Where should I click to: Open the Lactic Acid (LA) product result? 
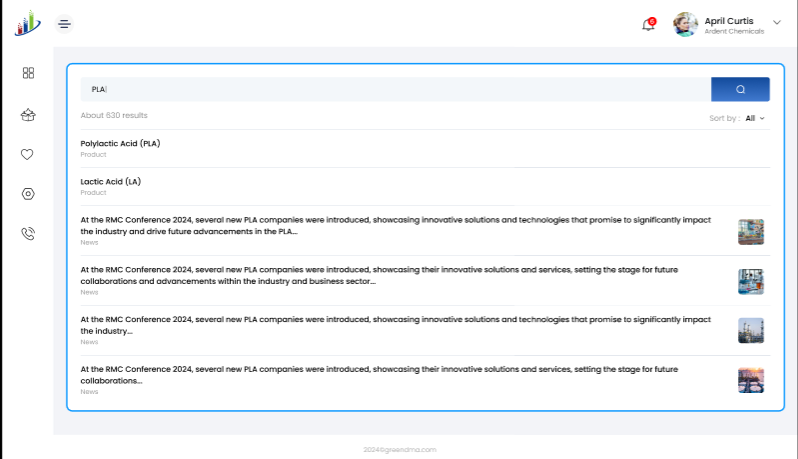click(x=111, y=182)
